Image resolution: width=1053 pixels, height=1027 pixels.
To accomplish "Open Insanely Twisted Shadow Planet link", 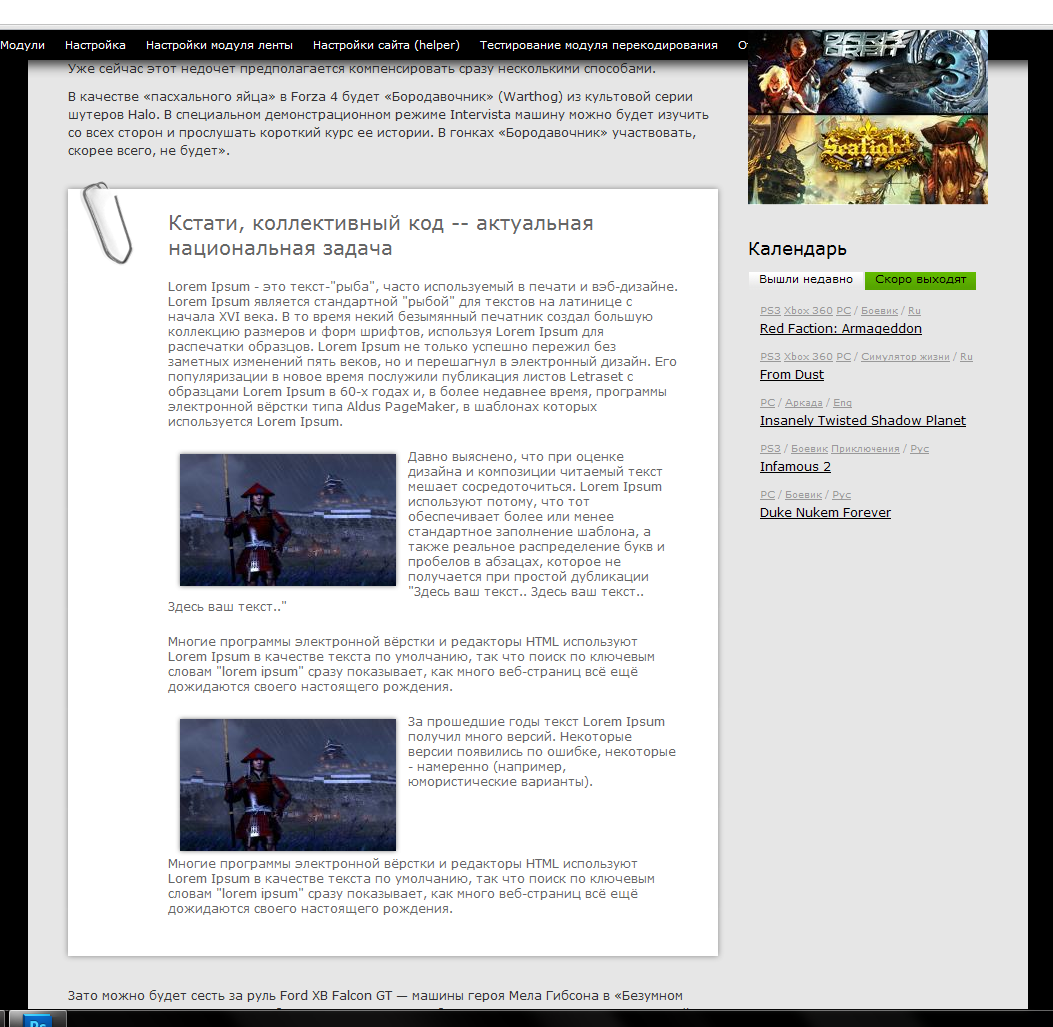I will tap(862, 420).
